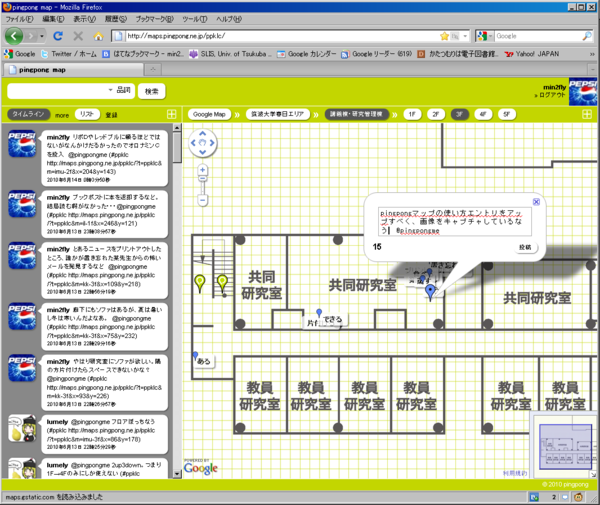Go to the home page icon

coord(98,36)
